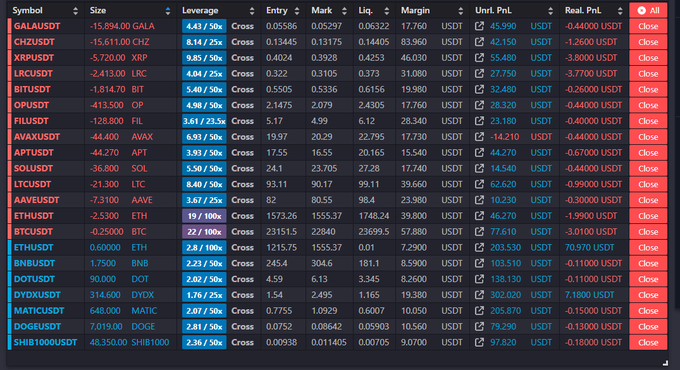Open share icon for AAVEUSDT unrealized PnL
The width and height of the screenshot is (680, 370).
click(x=479, y=200)
